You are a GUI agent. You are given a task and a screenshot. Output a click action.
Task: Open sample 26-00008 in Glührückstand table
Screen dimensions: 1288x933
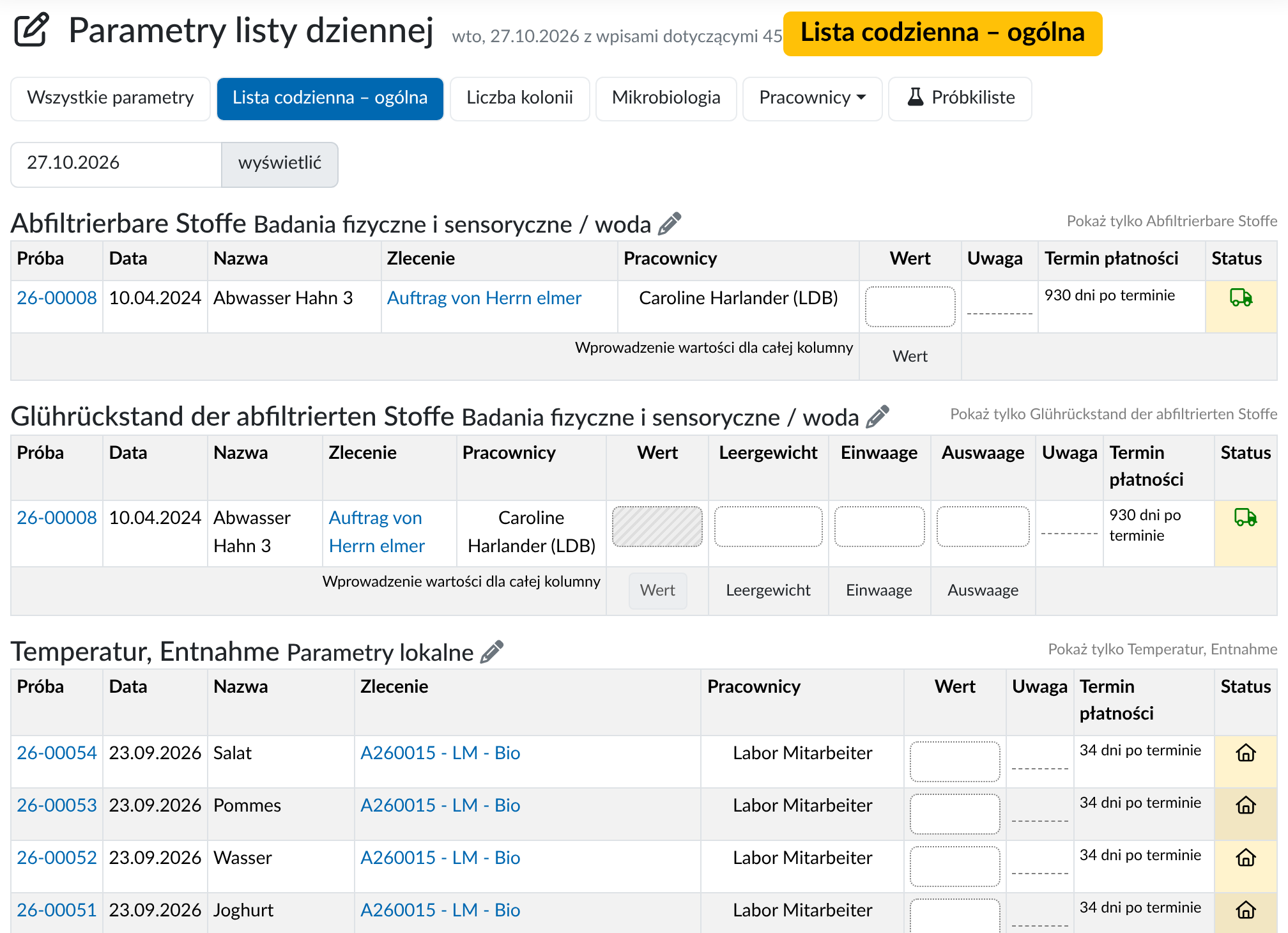tap(57, 518)
